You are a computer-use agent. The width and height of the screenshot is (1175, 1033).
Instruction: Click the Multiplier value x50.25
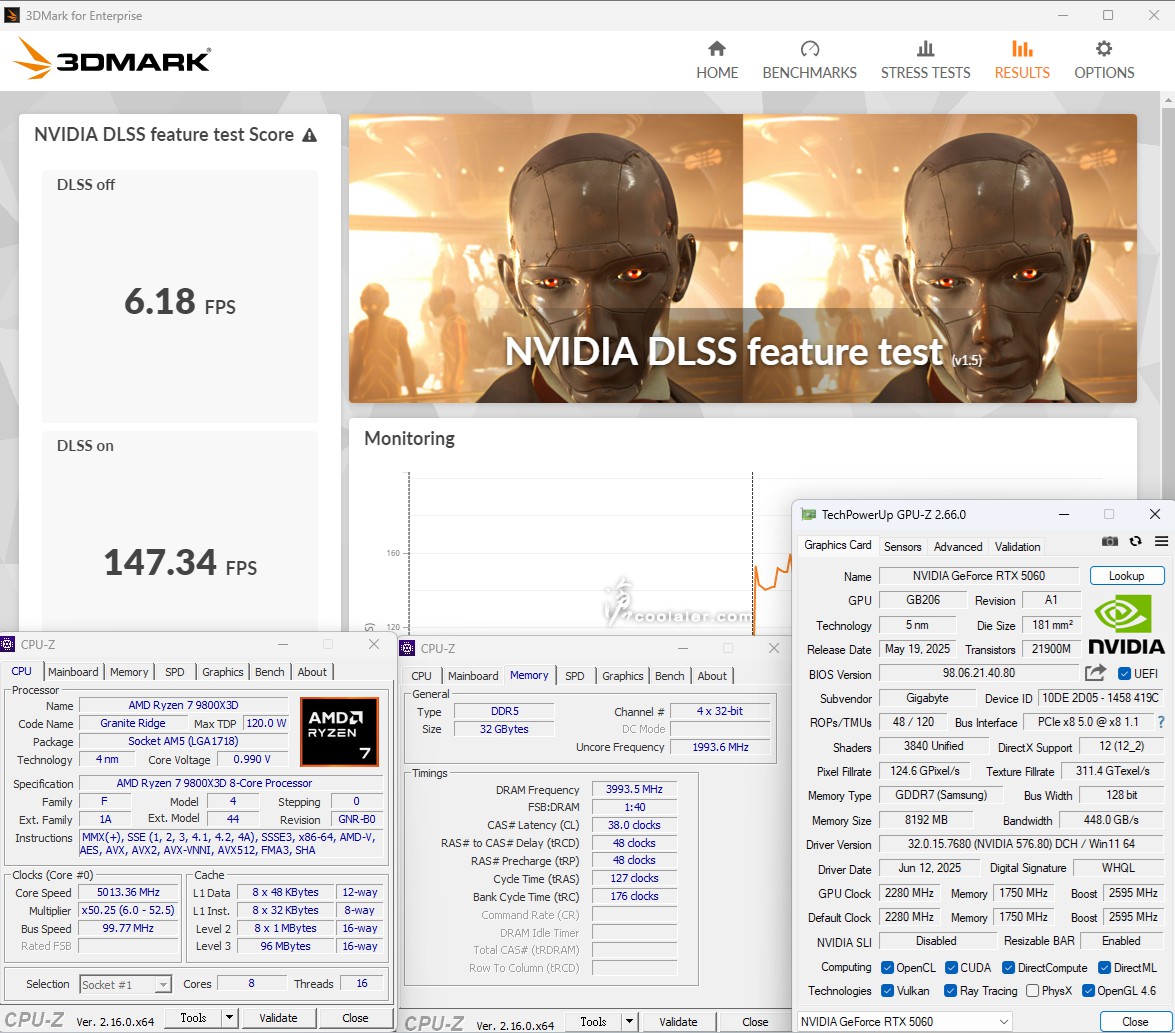(128, 910)
